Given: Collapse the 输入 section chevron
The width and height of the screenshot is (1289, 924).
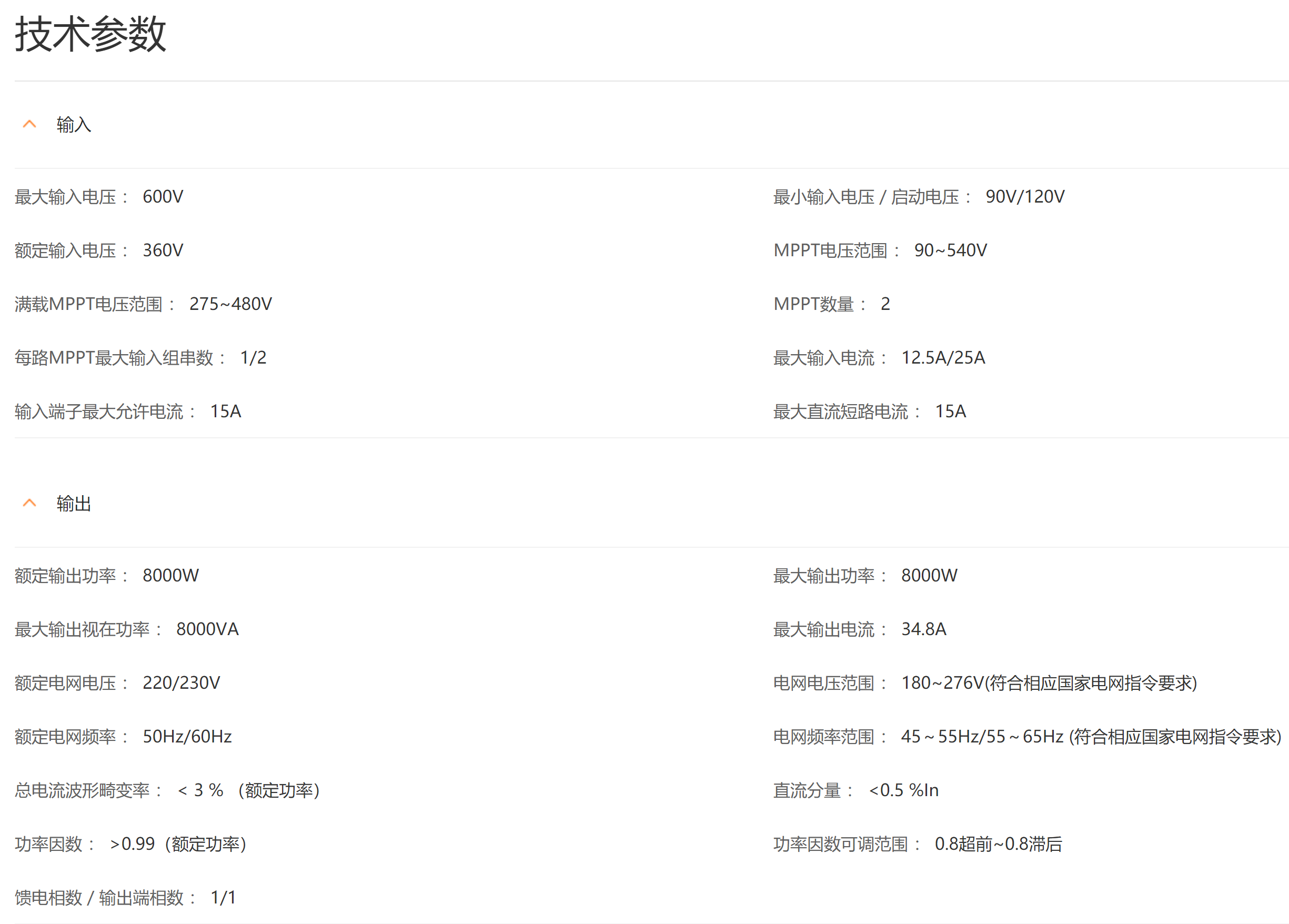Looking at the screenshot, I should click(29, 124).
